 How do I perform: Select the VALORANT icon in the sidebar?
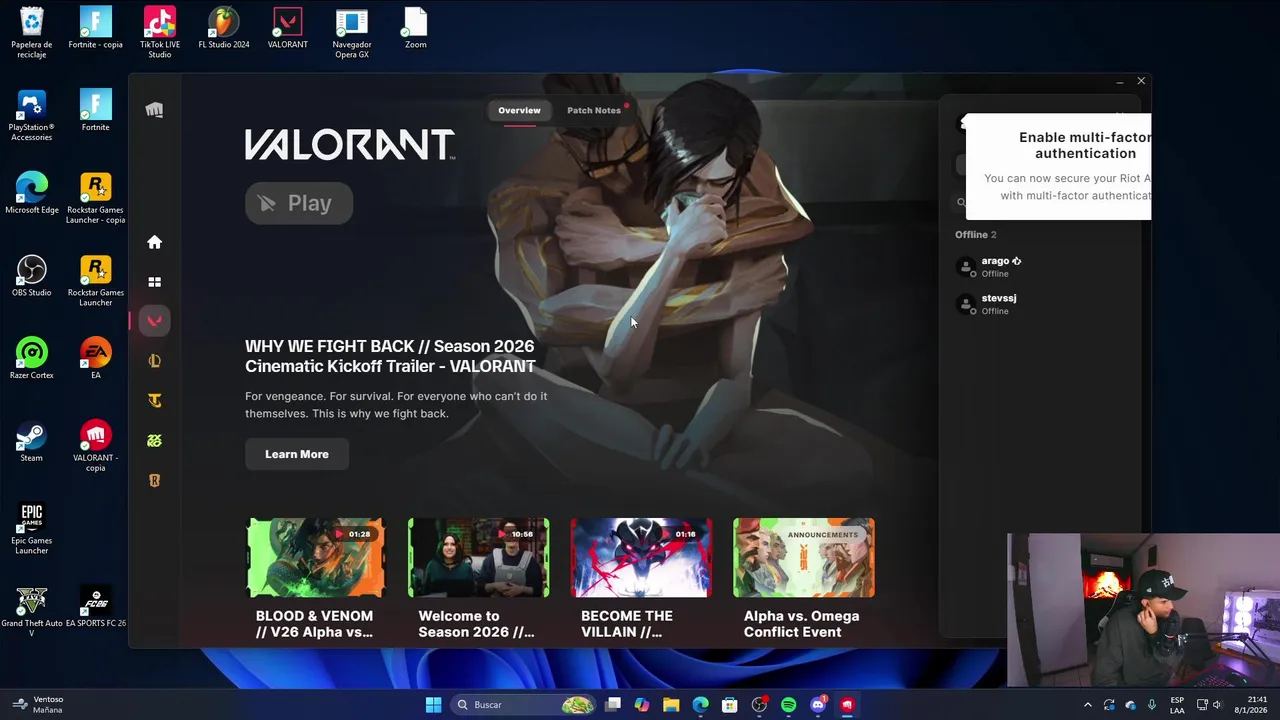(154, 321)
